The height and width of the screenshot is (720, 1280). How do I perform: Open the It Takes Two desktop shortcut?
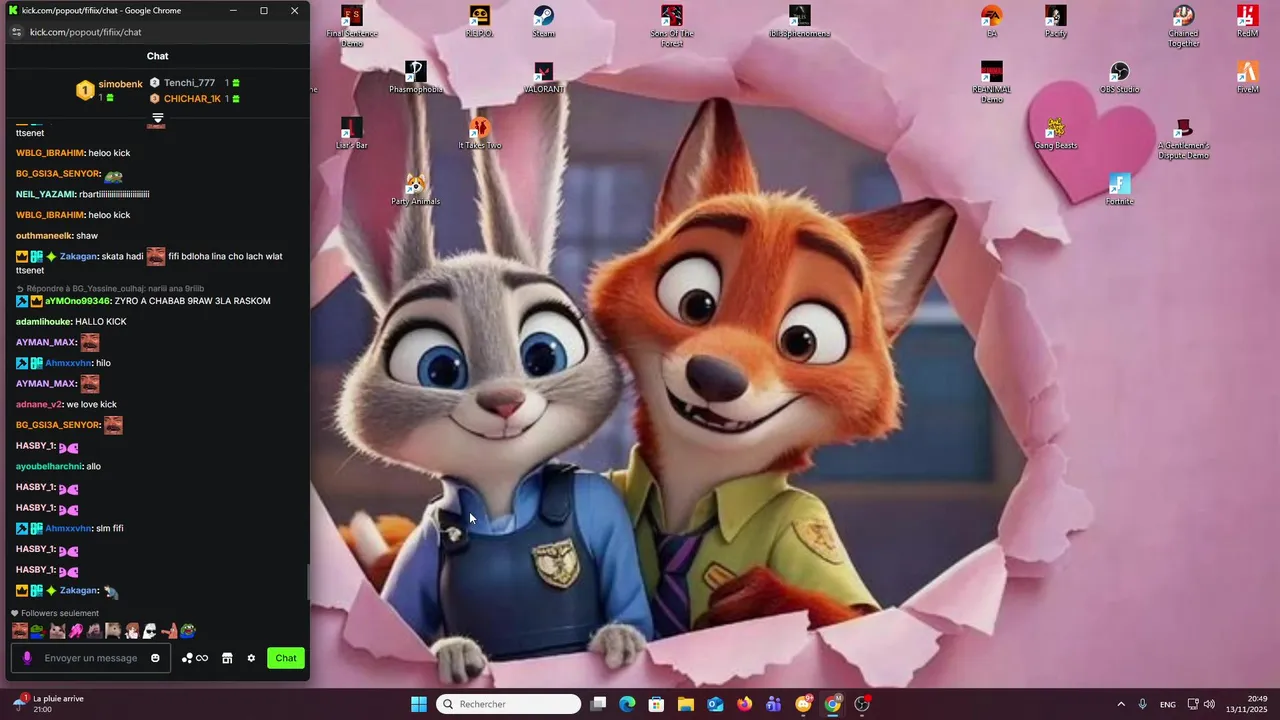(480, 133)
